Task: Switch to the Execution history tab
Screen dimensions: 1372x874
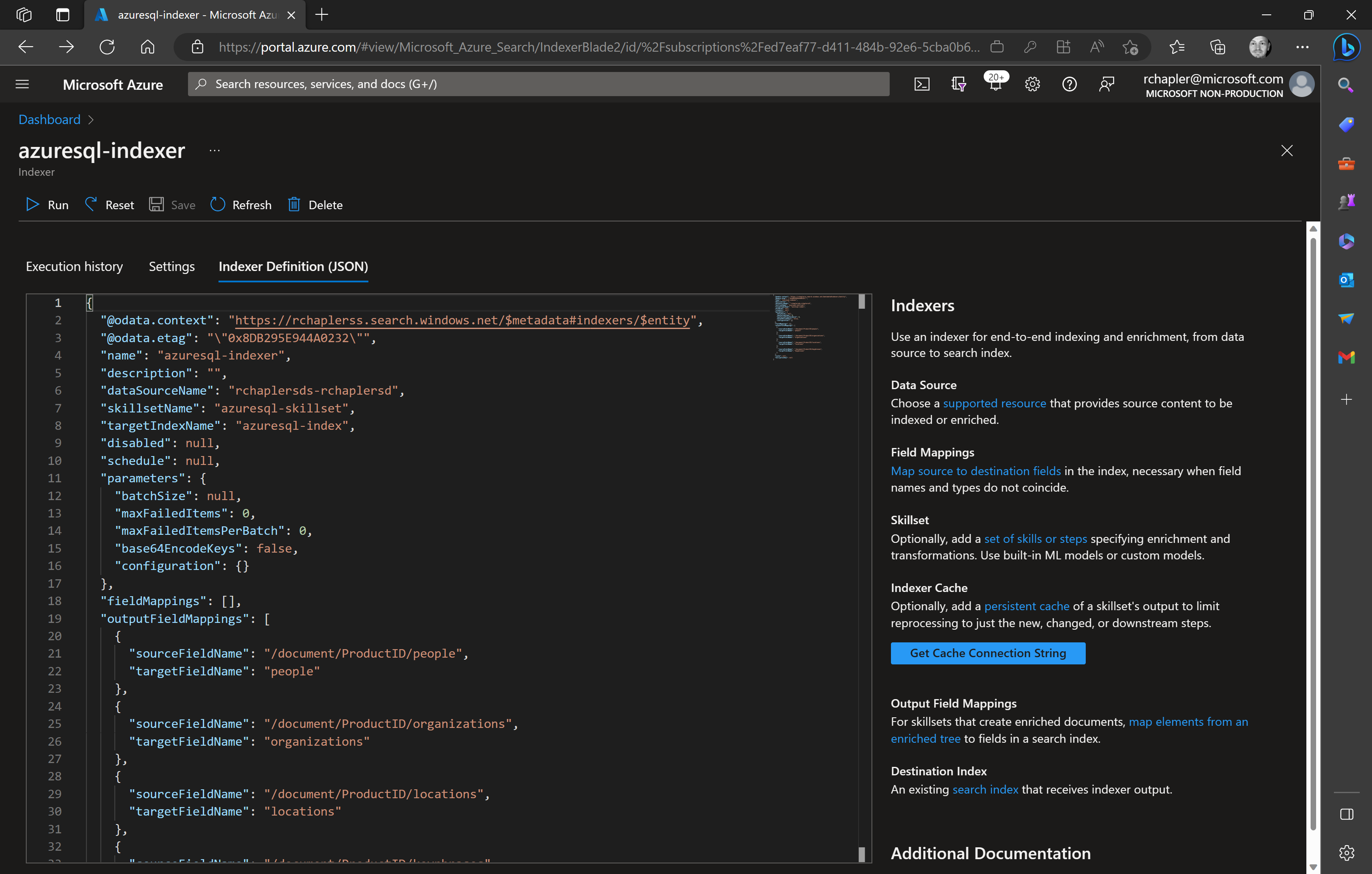Action: [x=74, y=266]
